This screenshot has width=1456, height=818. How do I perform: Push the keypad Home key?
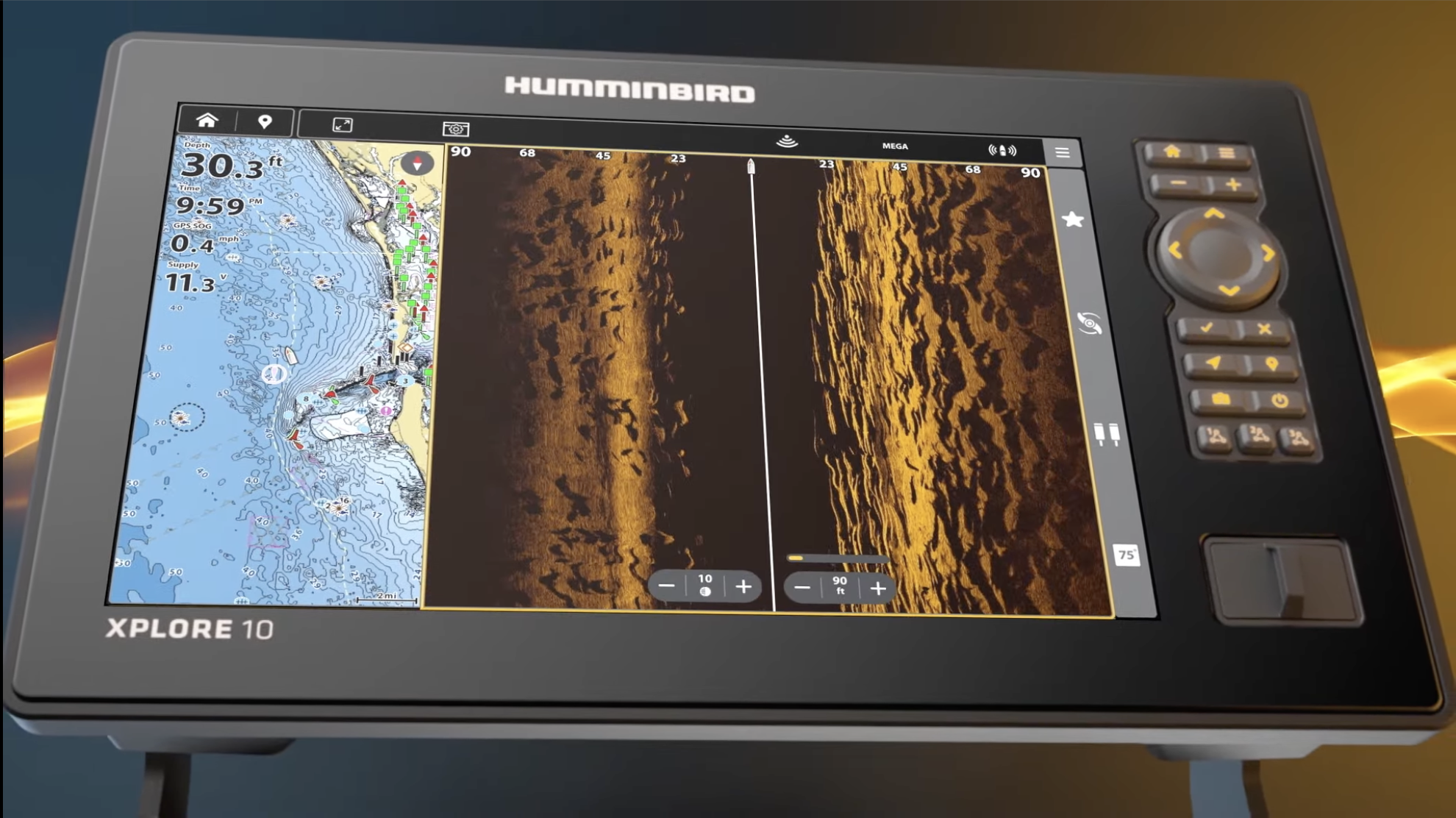point(1172,152)
